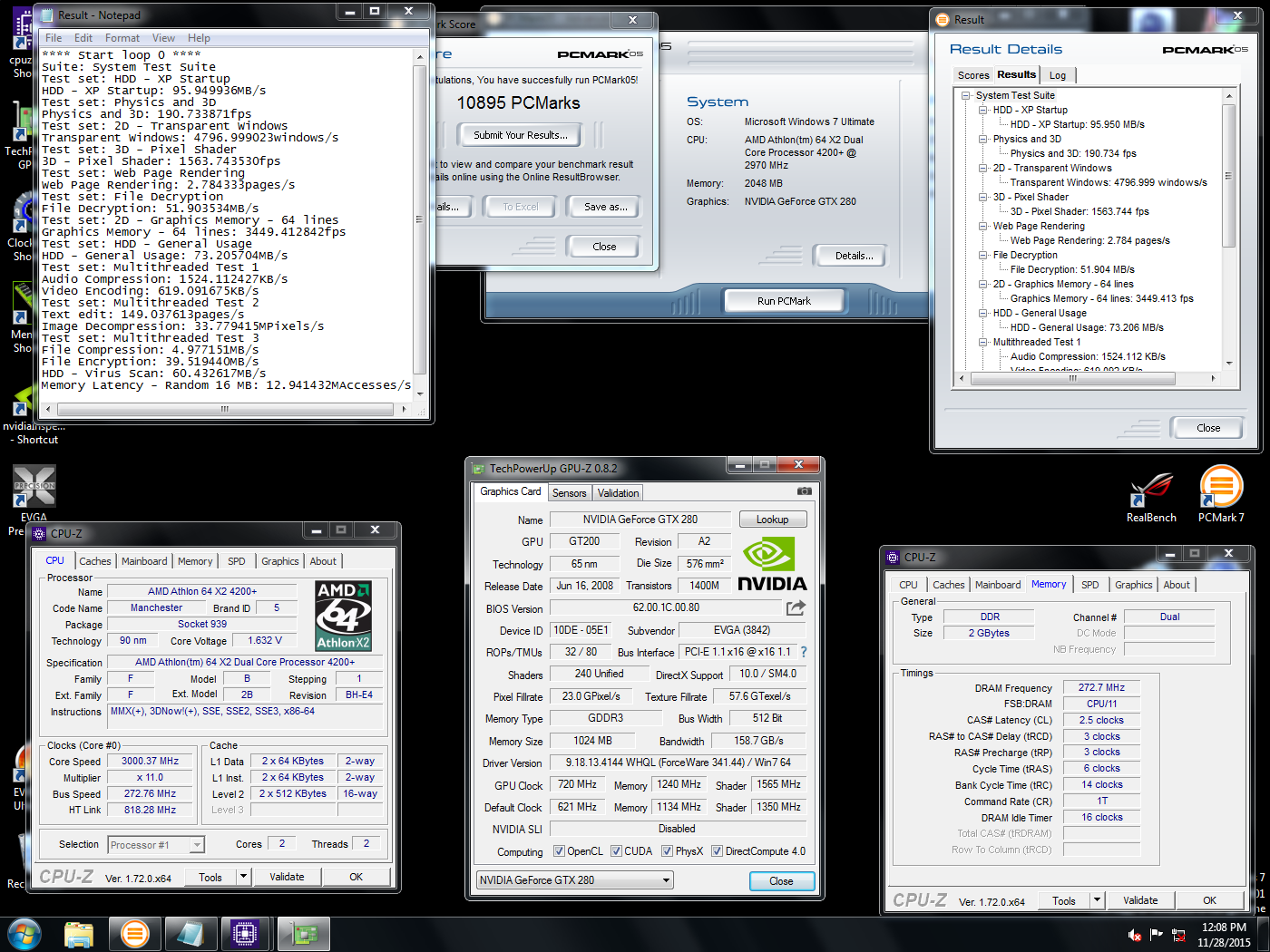Toggle the CUDA checkbox in GPU-Z
1270x952 pixels.
[617, 851]
